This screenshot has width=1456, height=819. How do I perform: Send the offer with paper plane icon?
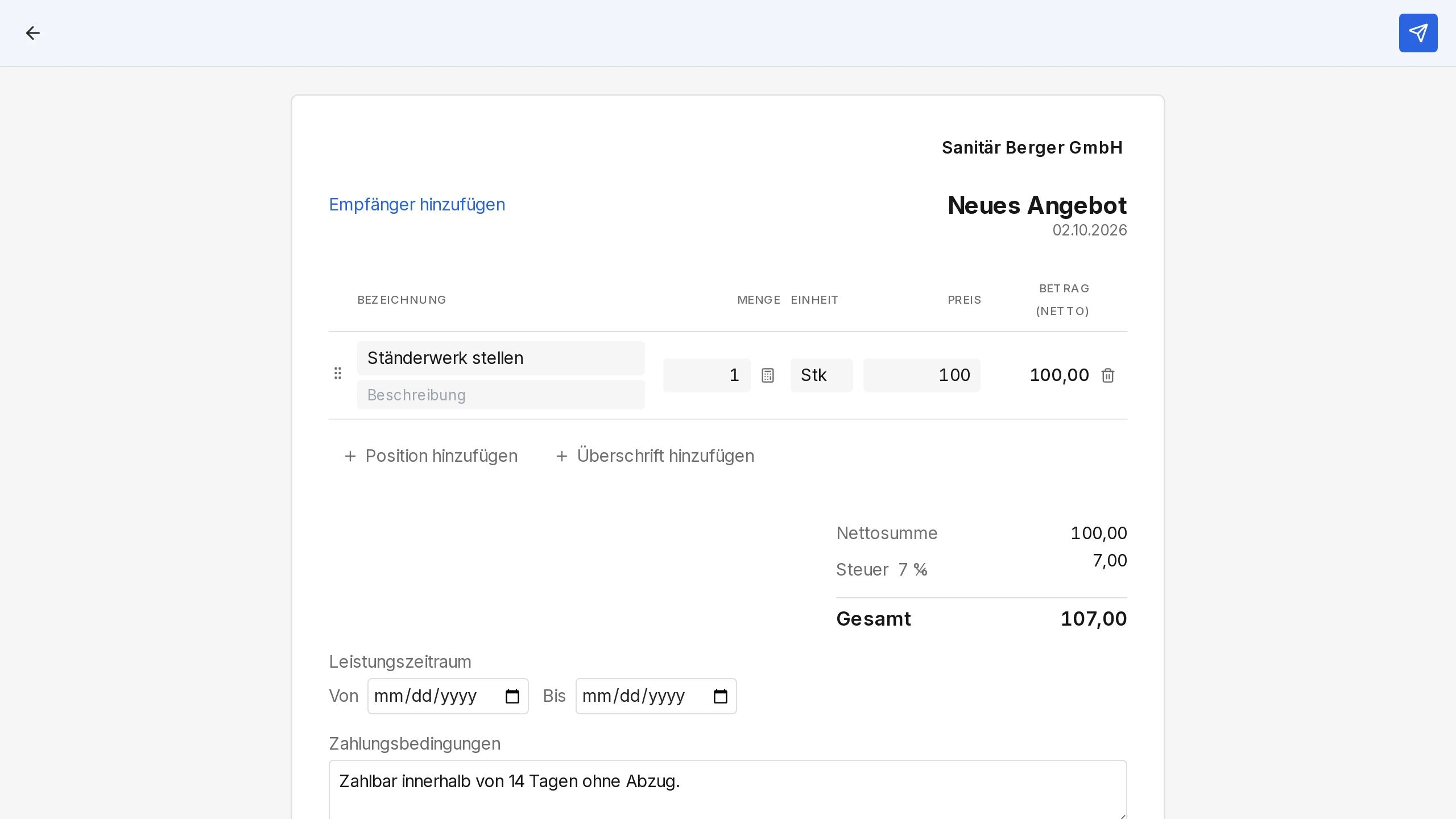tap(1418, 33)
